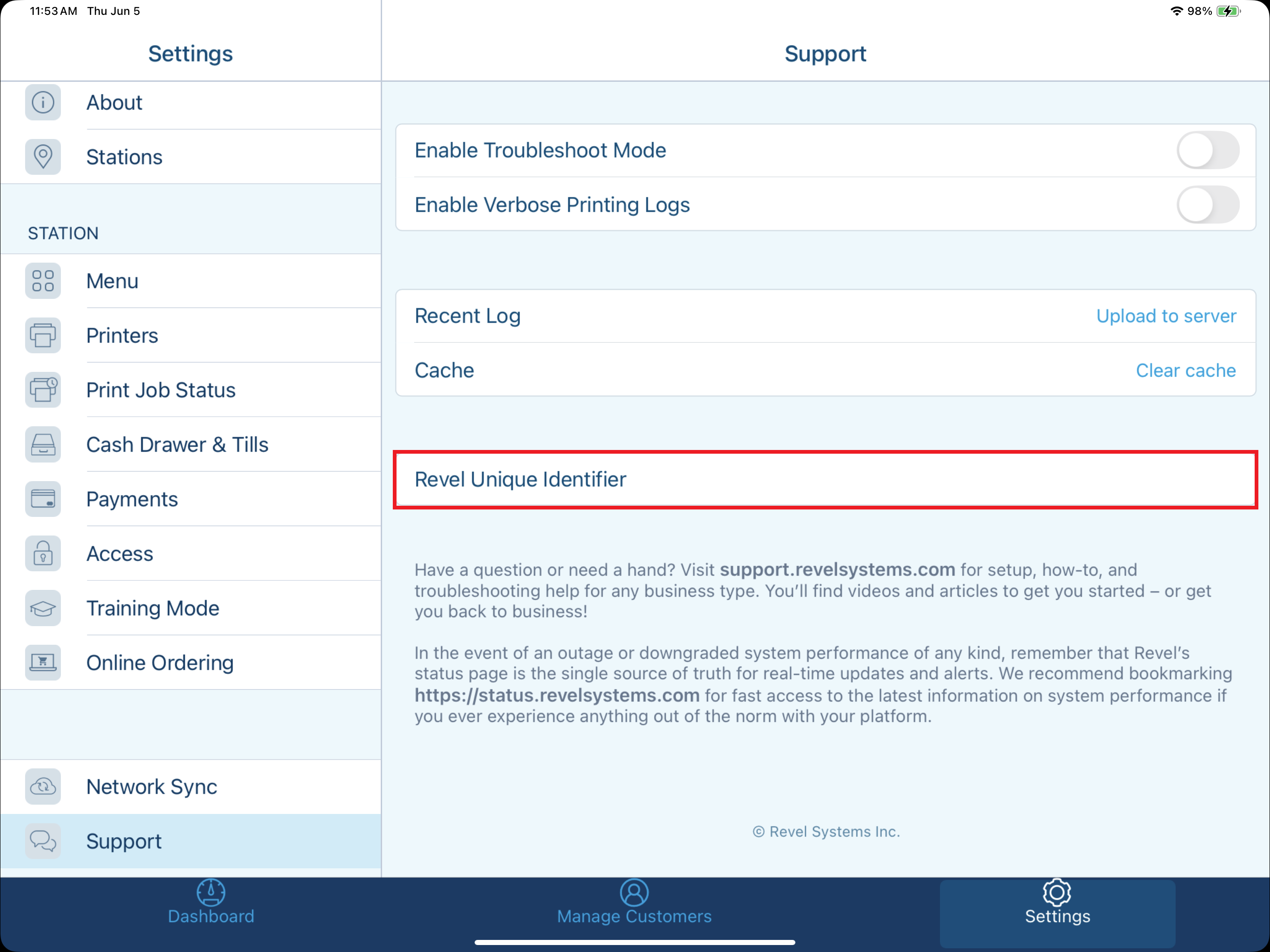The height and width of the screenshot is (952, 1270).
Task: Click the Access padlock icon
Action: pos(43,554)
